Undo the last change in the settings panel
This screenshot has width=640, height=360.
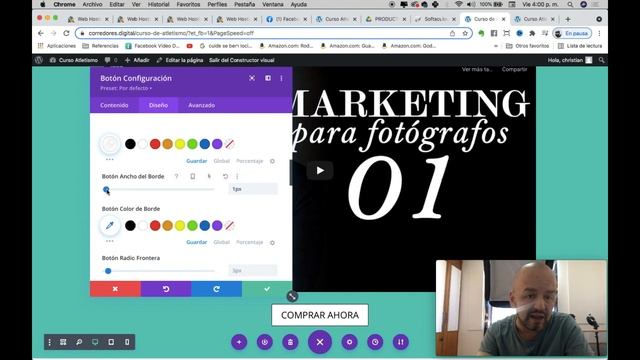point(166,289)
